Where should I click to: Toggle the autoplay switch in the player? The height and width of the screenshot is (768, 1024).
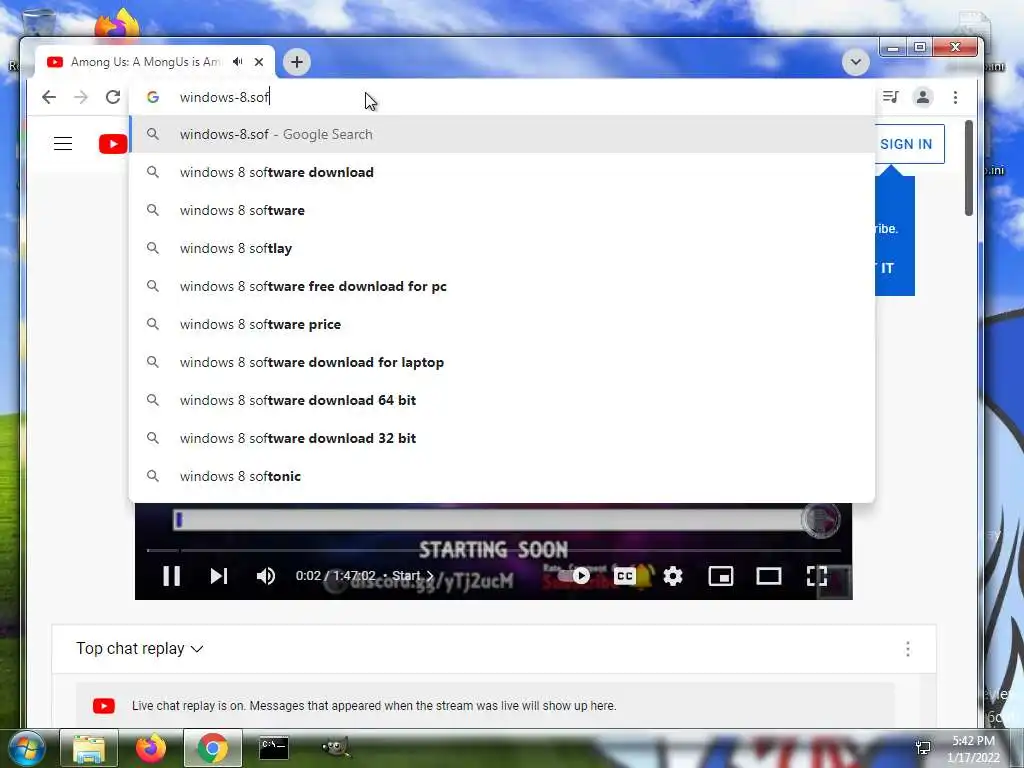click(x=574, y=576)
